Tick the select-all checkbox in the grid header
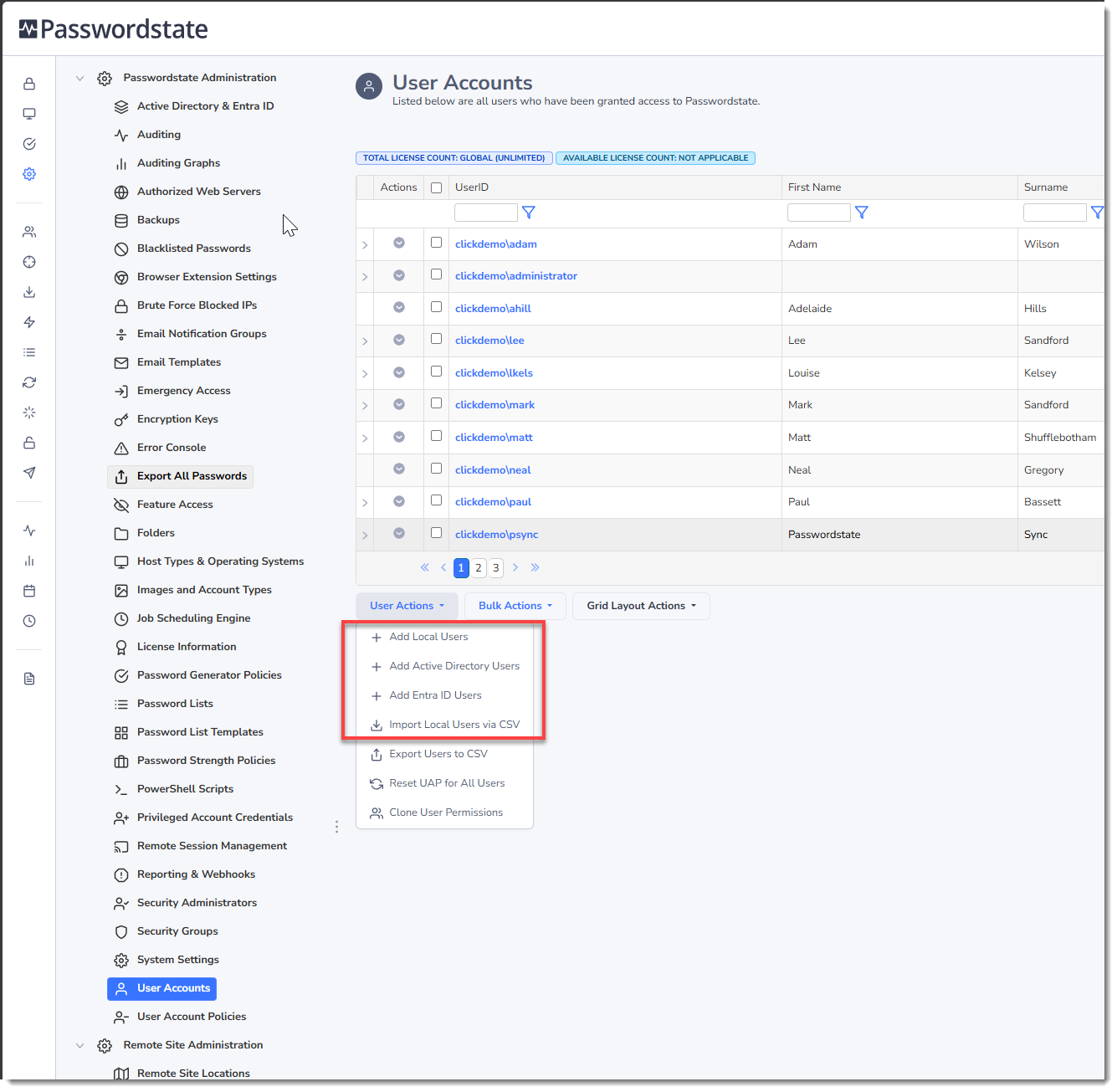This screenshot has height=1092, width=1117. 436,187
